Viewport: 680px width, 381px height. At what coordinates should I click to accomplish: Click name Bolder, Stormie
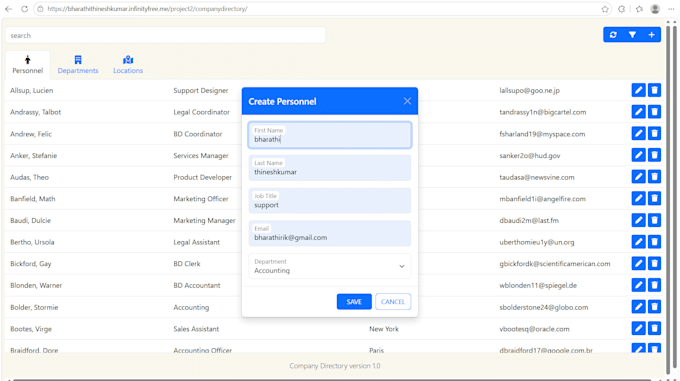[x=34, y=307]
